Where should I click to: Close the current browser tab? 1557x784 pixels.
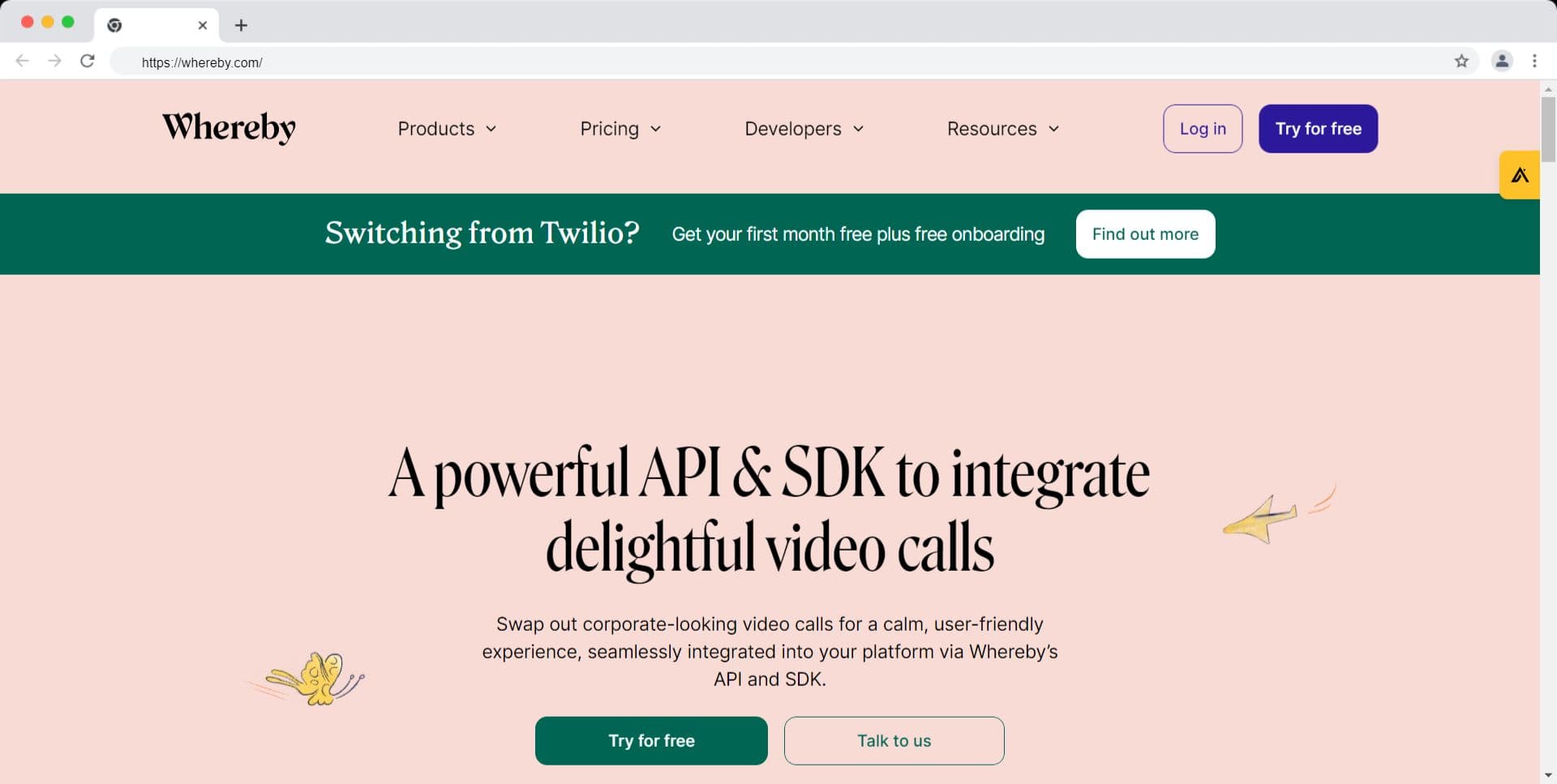(203, 25)
